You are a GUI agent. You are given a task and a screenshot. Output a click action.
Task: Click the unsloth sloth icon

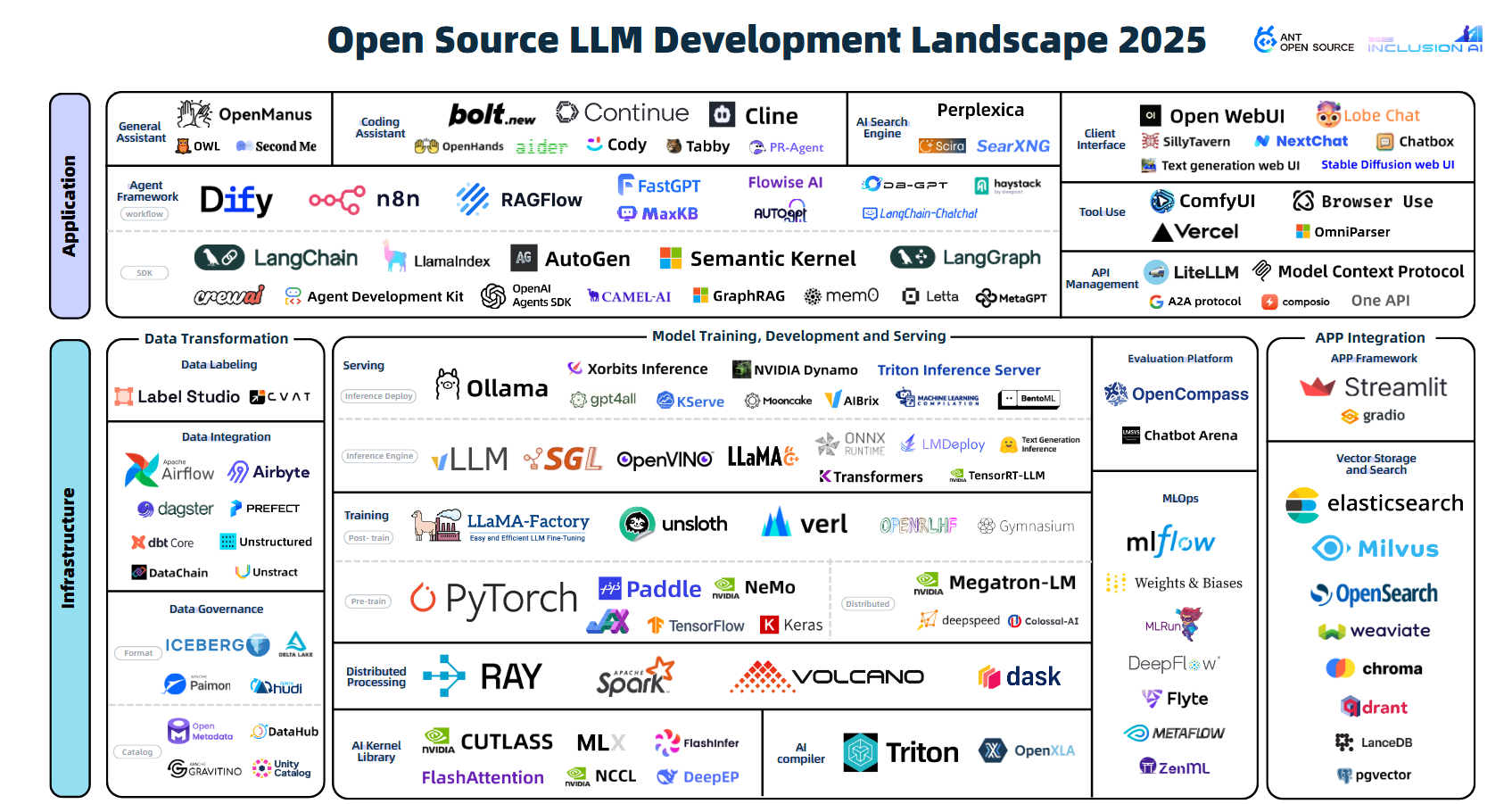tap(637, 524)
